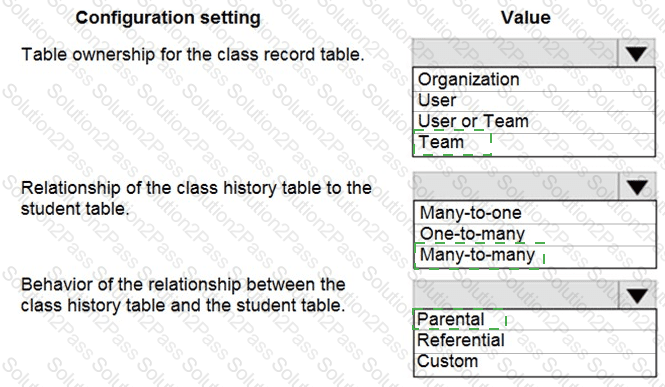Click the Configuration setting column header
Image resolution: width=665 pixels, height=387 pixels.
tap(168, 18)
